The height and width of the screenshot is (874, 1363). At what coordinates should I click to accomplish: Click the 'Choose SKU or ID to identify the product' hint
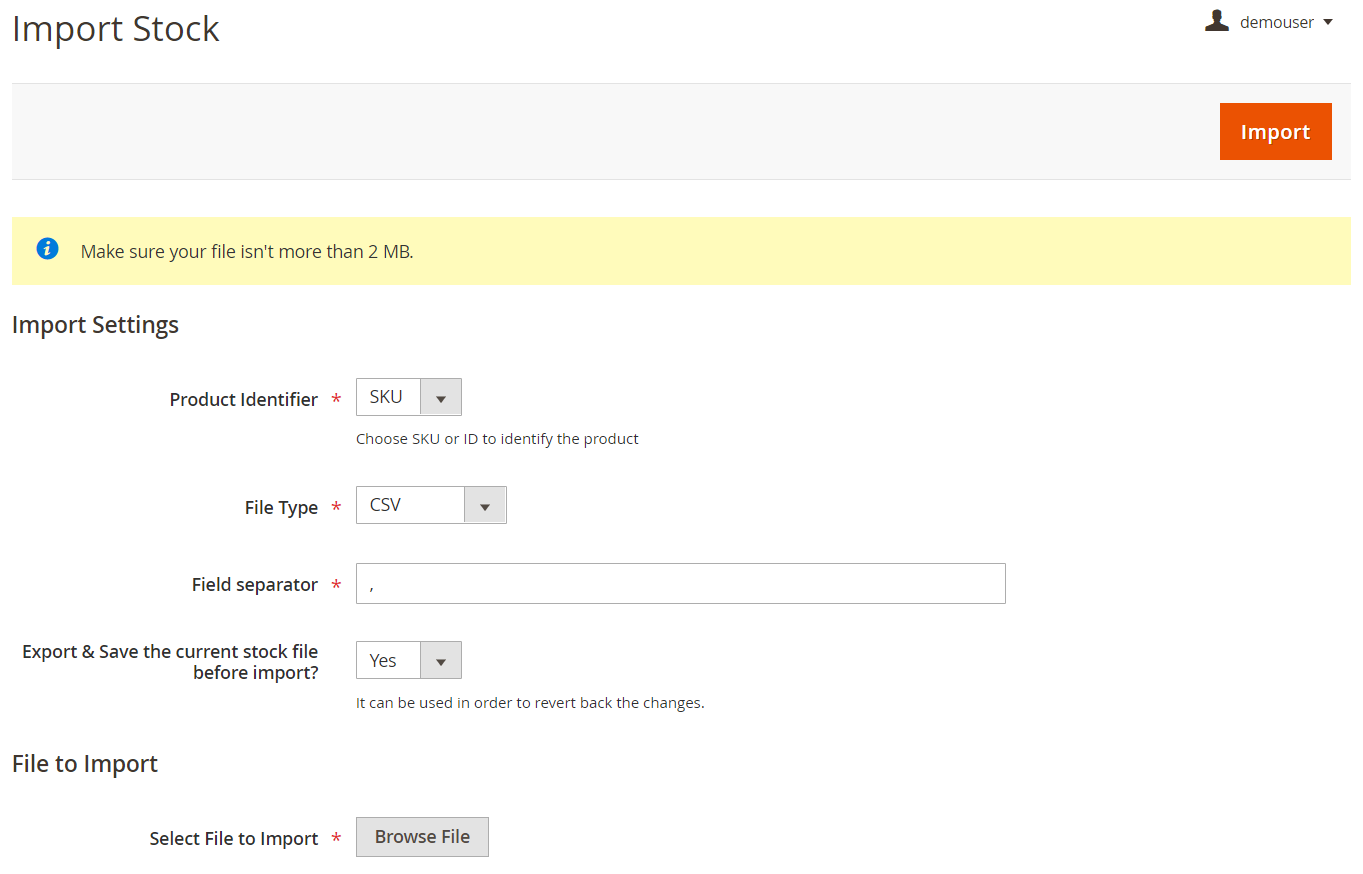[497, 439]
